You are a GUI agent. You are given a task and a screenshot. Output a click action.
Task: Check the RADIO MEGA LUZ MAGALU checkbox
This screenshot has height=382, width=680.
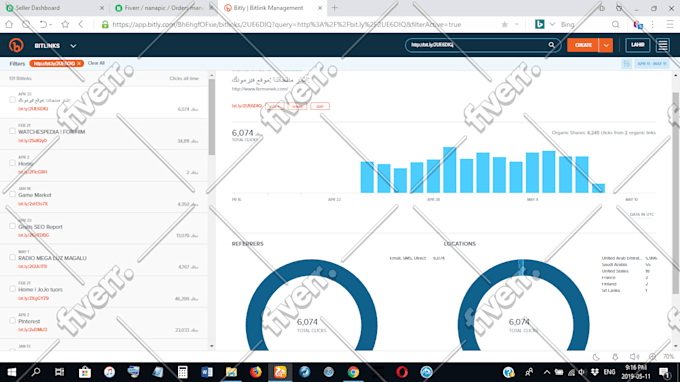[x=12, y=257]
